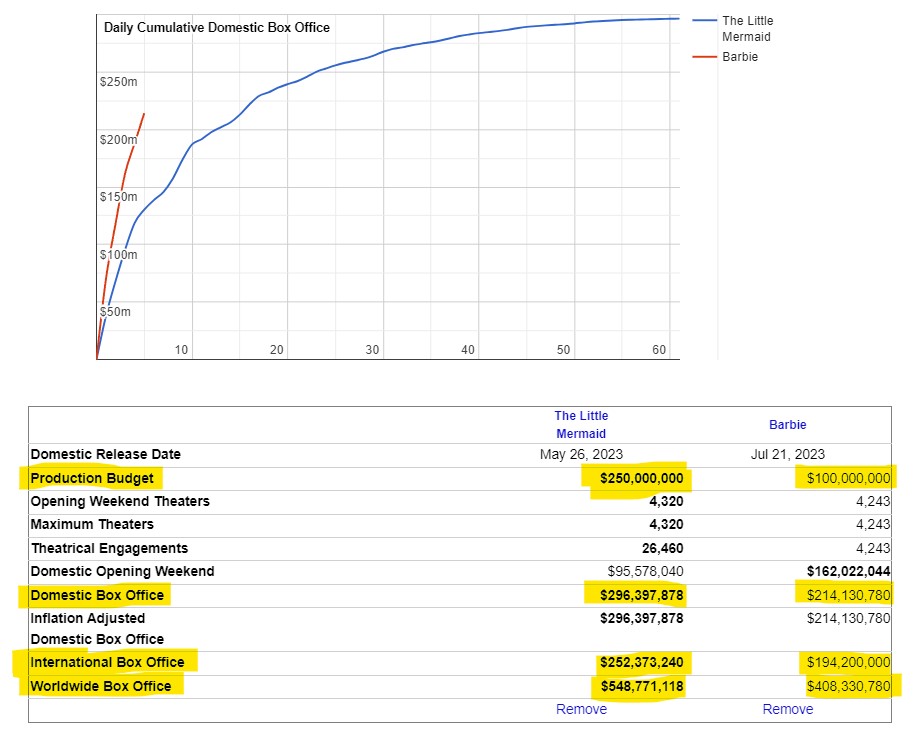914x733 pixels.
Task: Click the day 60 x-axis label
Action: pyautogui.click(x=659, y=349)
